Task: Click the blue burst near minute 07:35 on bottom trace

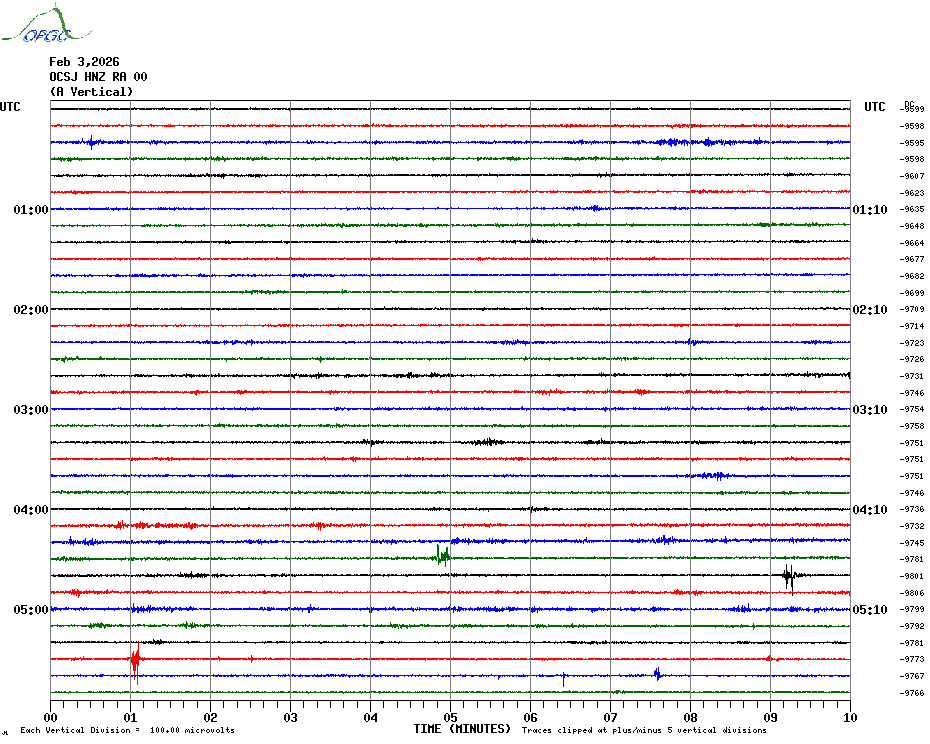Action: click(658, 674)
